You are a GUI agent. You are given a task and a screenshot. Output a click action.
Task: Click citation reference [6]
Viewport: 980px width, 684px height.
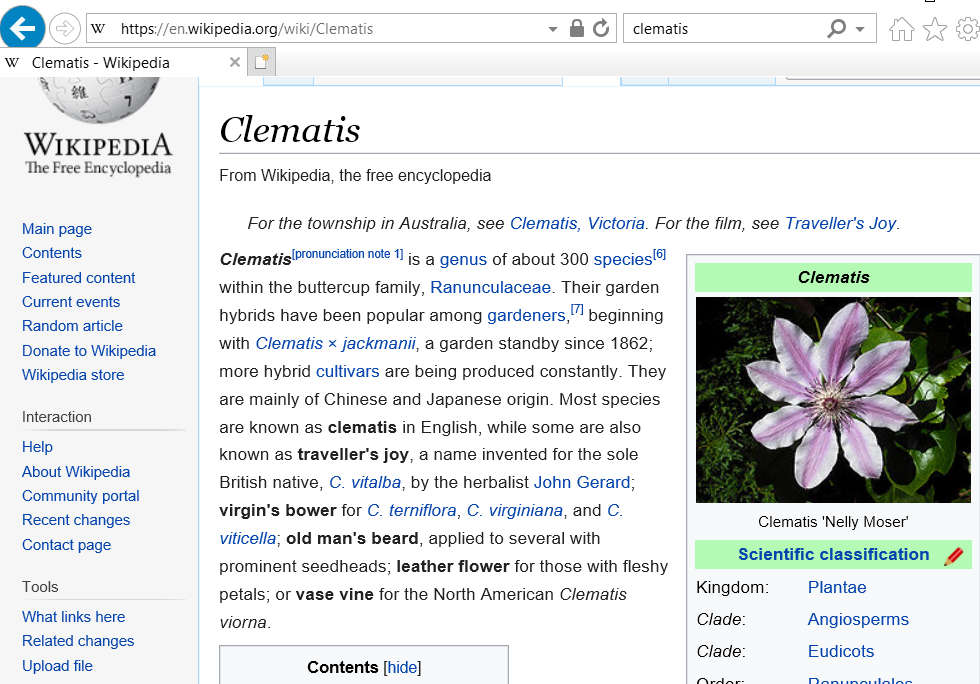659,254
